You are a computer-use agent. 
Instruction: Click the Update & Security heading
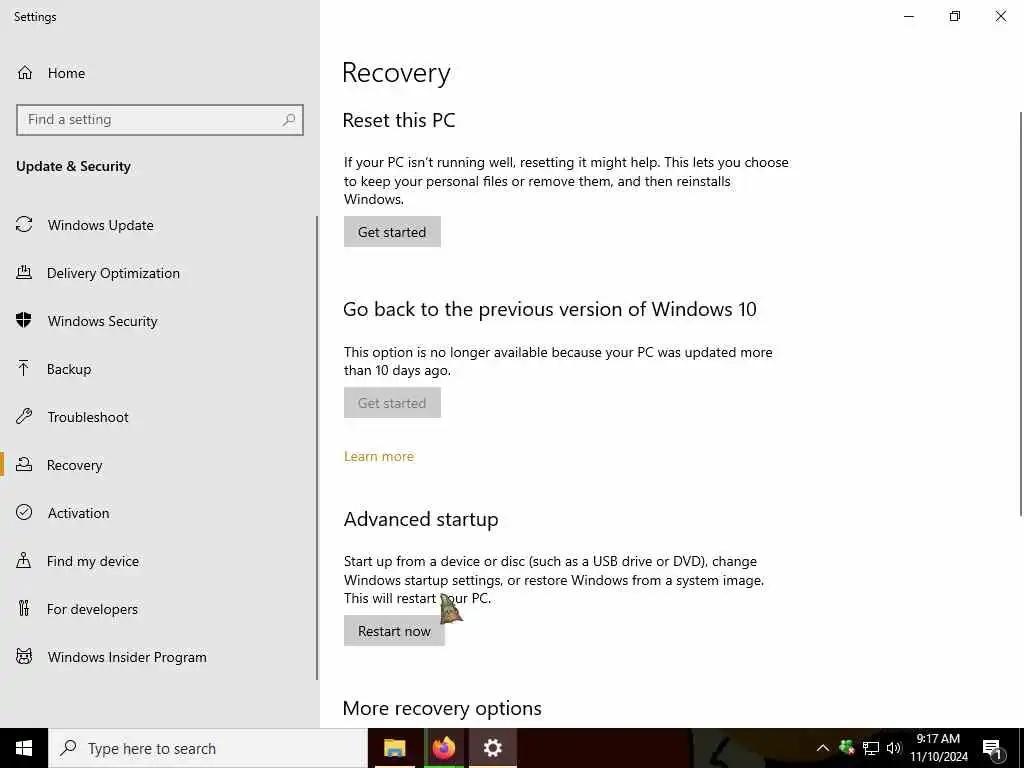pos(73,167)
